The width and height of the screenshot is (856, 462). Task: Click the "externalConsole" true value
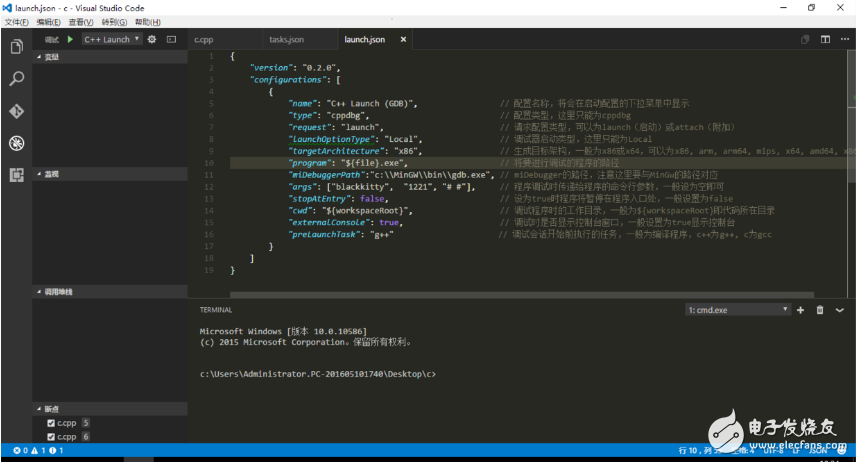(389, 222)
